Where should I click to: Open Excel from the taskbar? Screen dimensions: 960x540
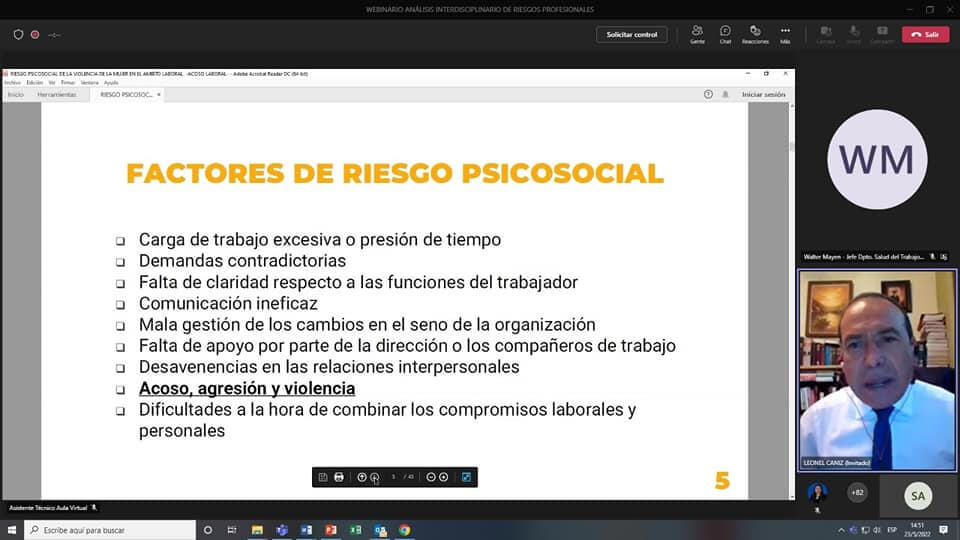(x=355, y=530)
